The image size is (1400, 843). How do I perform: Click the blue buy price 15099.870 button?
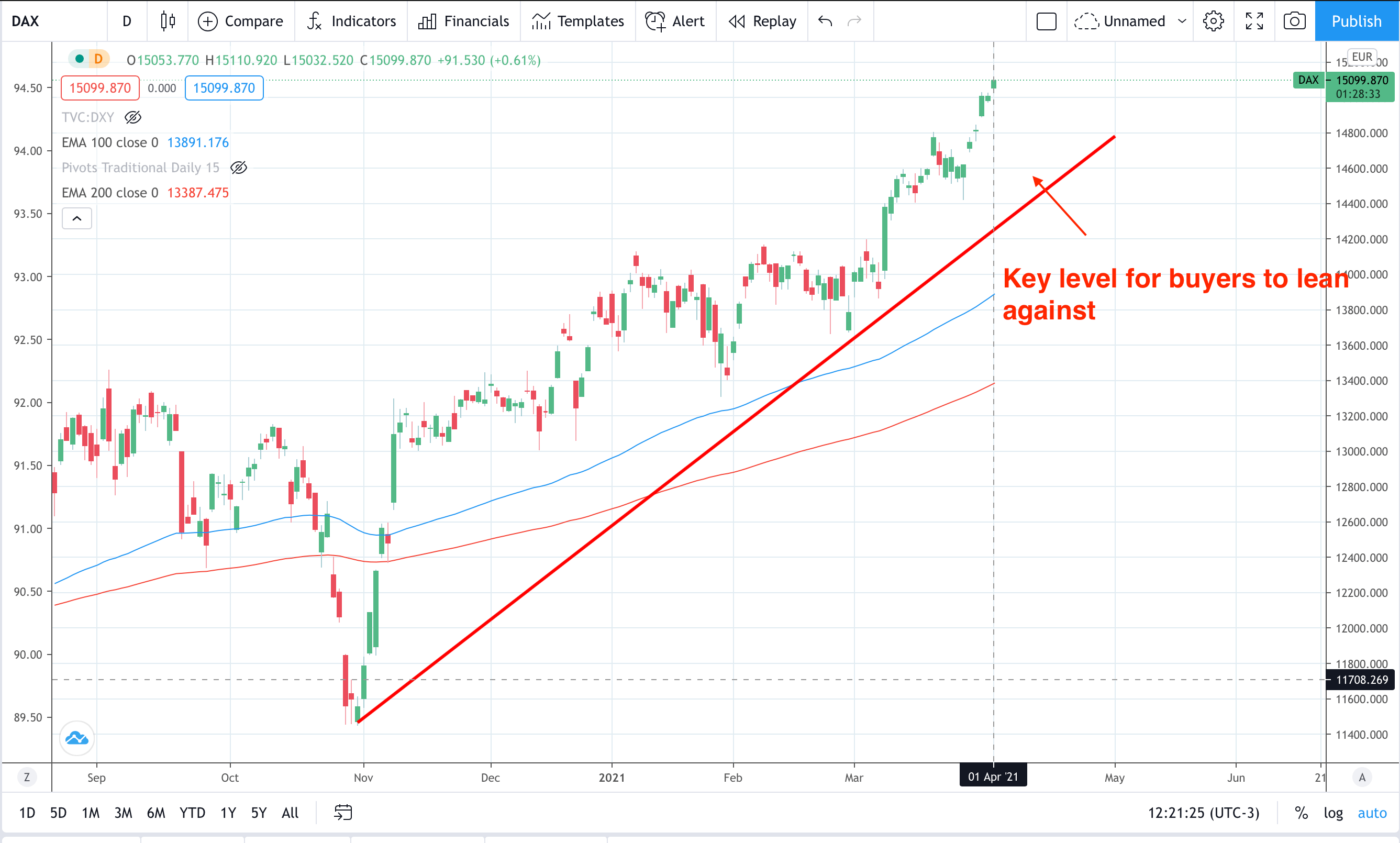coord(224,88)
